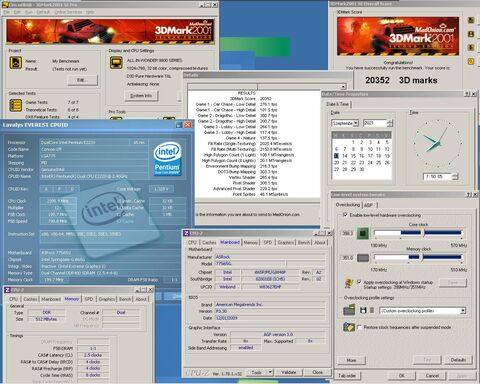Open the Custom overclocking profile dropdown
480x384 pixels.
point(463,311)
